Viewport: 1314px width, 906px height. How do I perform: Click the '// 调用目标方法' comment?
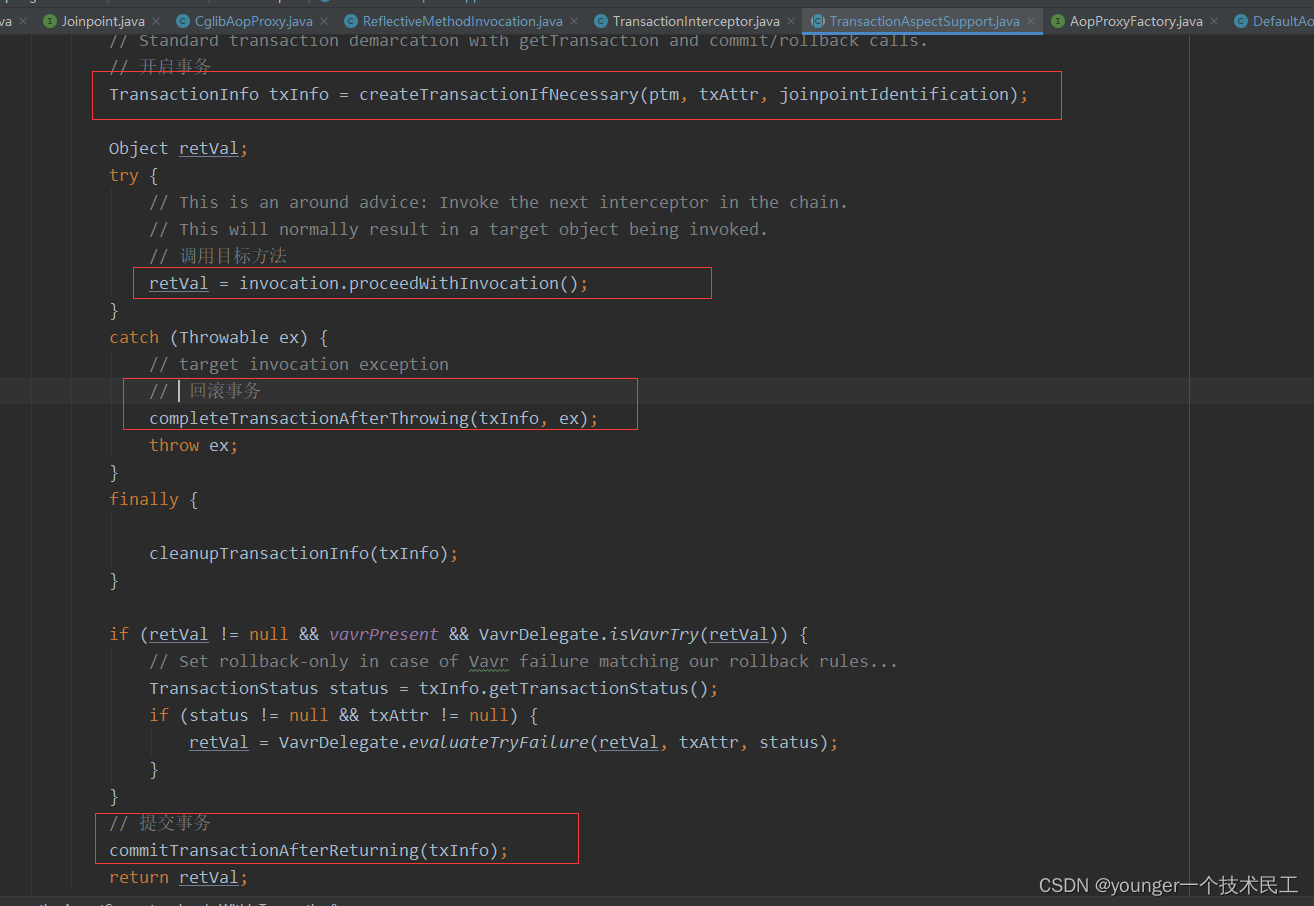pos(218,256)
